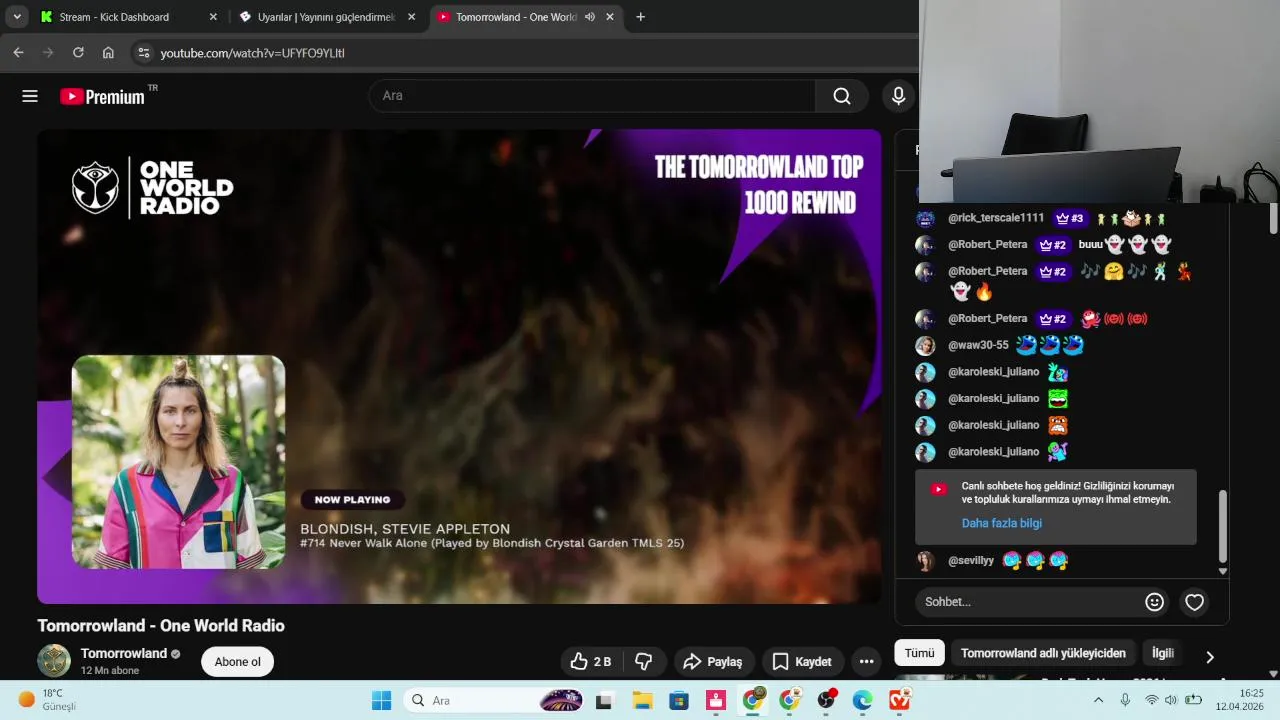Open OBS Studio from the taskbar

(x=826, y=700)
